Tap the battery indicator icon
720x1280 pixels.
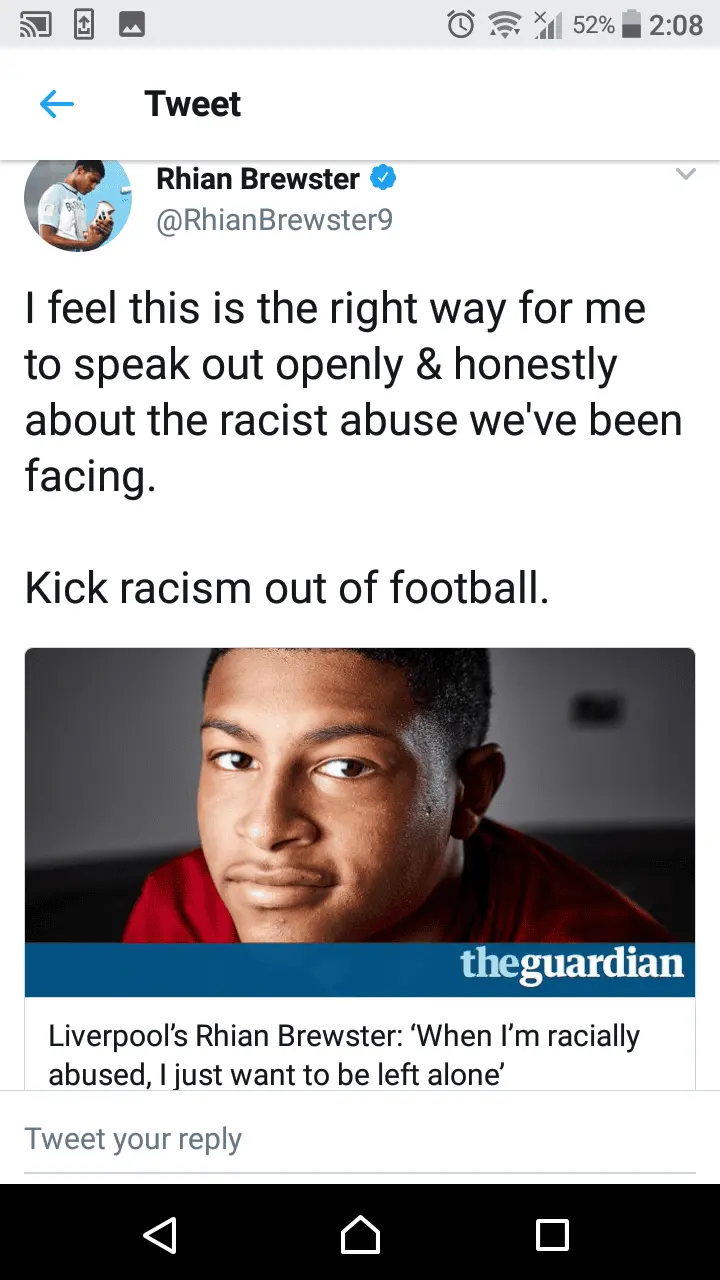click(631, 25)
